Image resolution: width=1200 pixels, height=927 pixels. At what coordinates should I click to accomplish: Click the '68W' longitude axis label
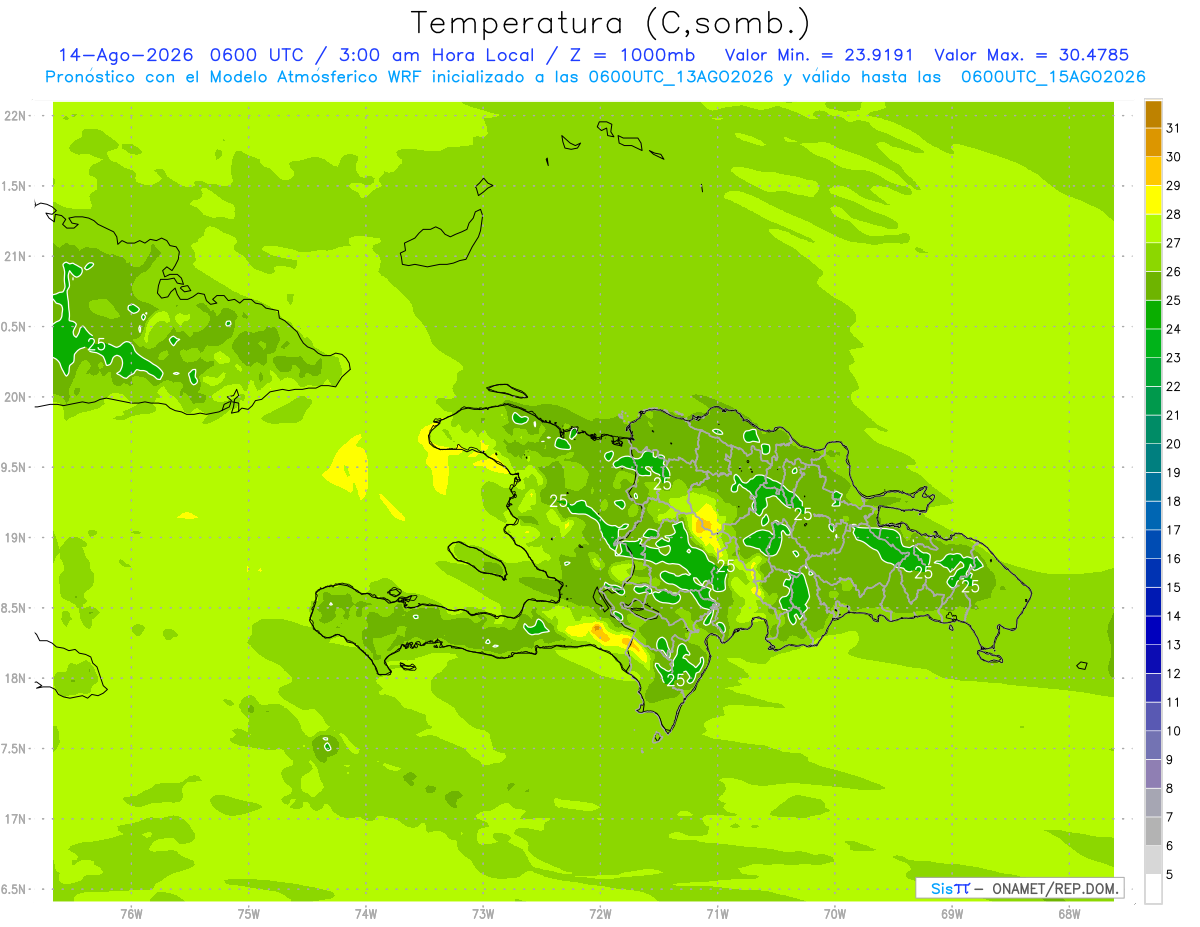[x=1069, y=914]
